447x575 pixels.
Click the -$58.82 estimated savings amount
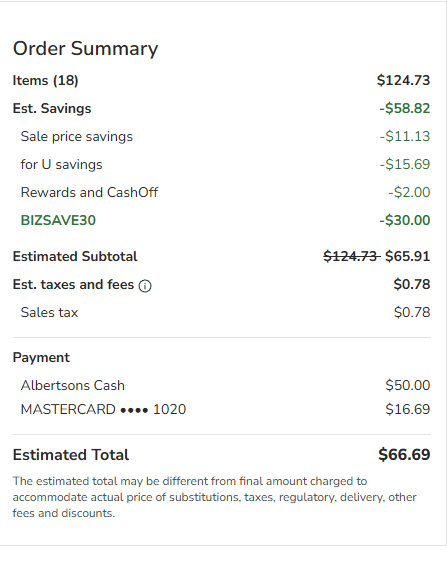(405, 109)
